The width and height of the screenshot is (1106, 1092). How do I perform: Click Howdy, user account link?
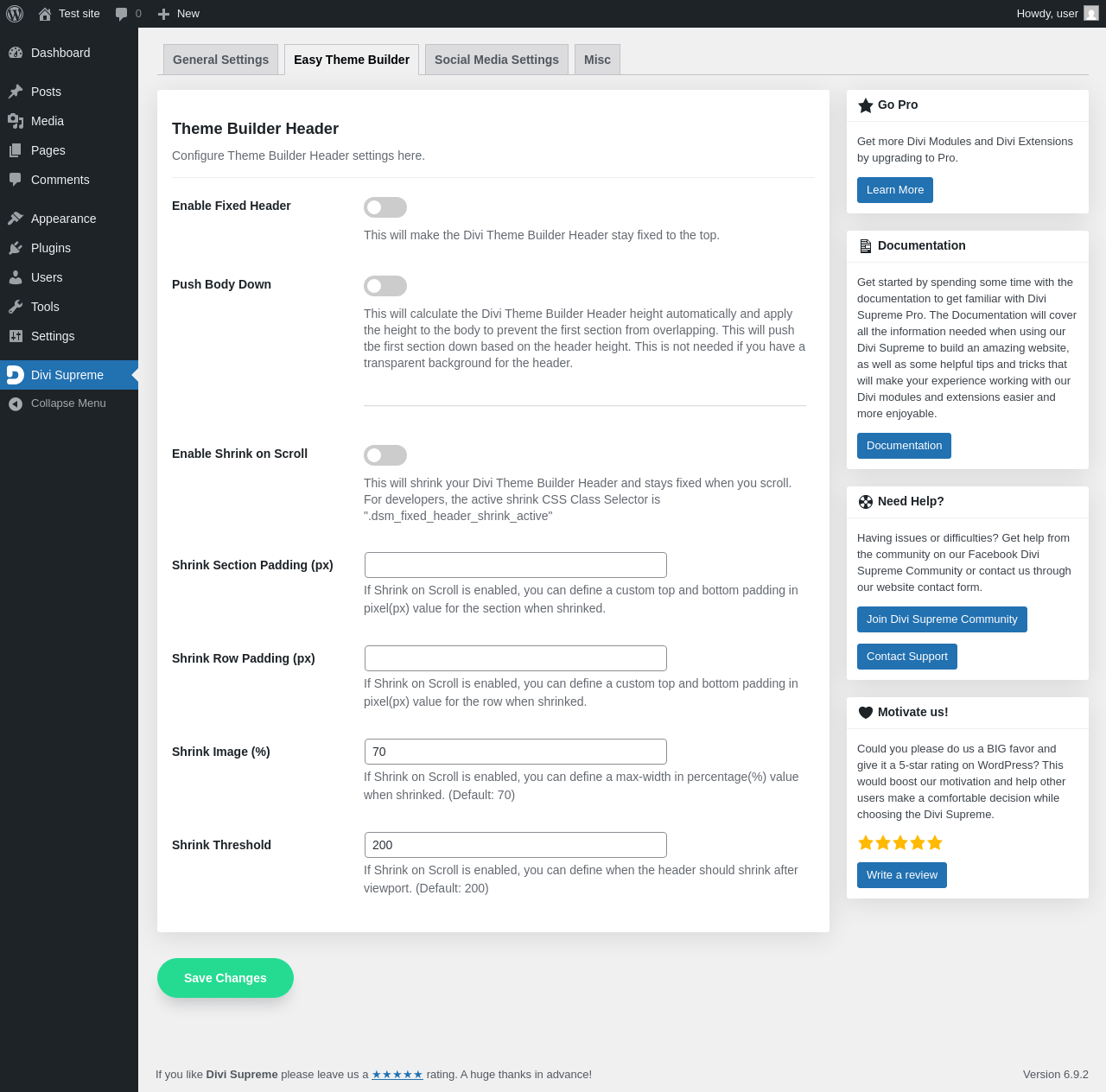[1058, 14]
